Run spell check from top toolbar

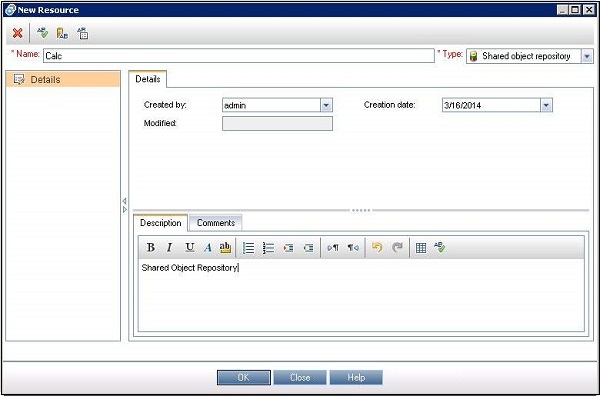point(42,33)
